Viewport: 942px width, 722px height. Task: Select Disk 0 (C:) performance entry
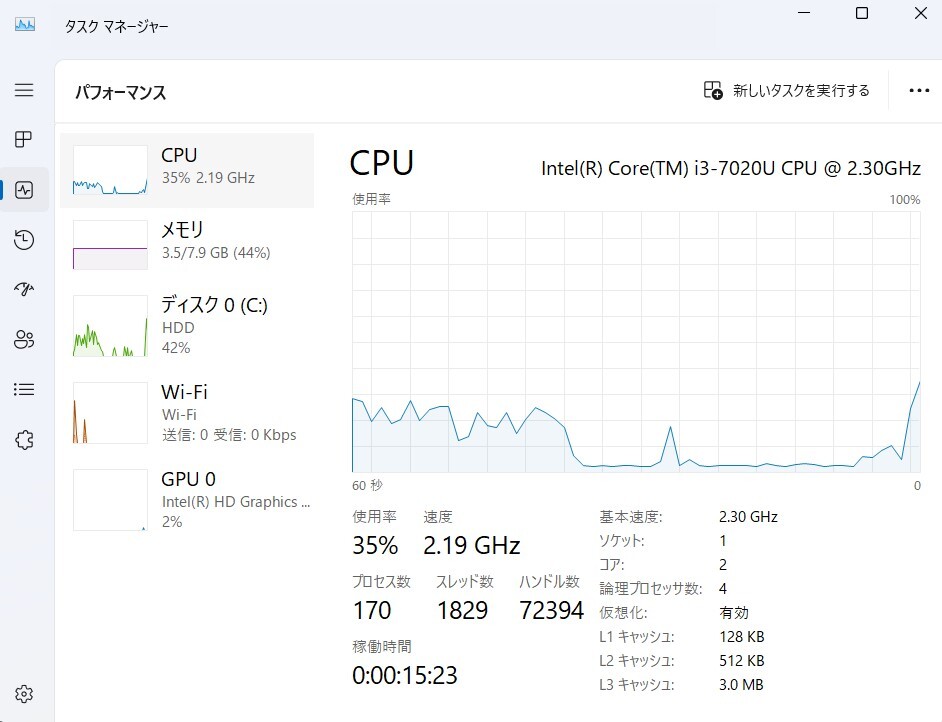click(x=187, y=325)
